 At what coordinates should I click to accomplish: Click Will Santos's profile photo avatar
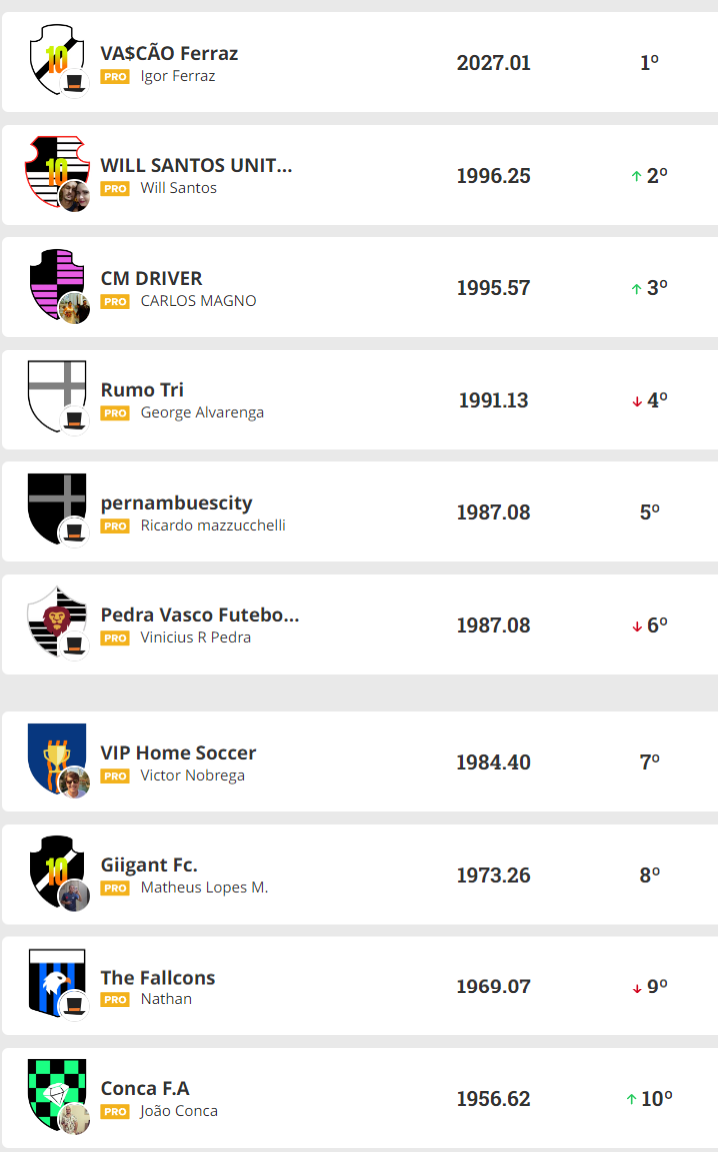coord(74,196)
